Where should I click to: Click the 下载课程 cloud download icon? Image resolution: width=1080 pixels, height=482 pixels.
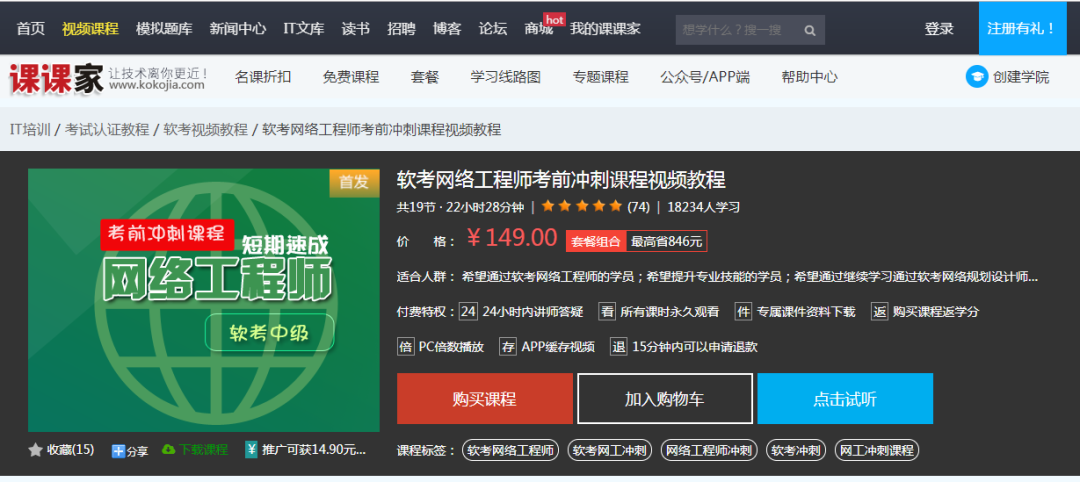click(x=168, y=450)
